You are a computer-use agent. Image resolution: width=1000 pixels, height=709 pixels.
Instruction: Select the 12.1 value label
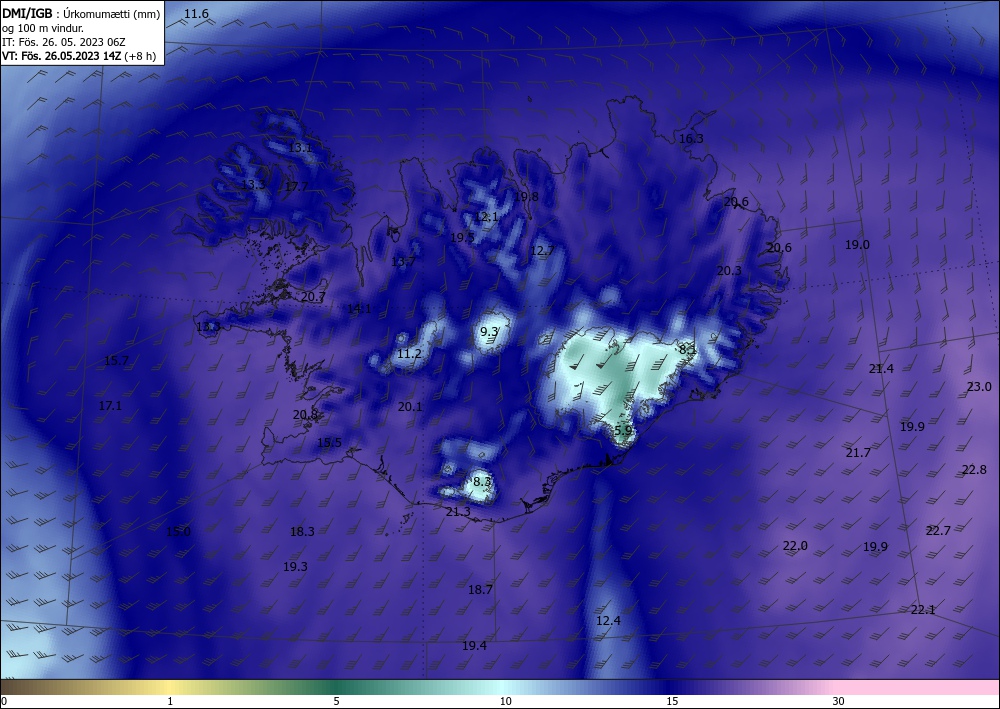click(x=487, y=217)
